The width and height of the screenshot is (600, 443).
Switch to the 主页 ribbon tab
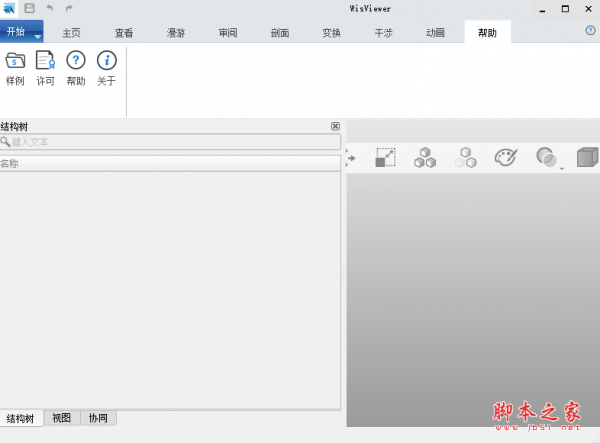[x=72, y=33]
